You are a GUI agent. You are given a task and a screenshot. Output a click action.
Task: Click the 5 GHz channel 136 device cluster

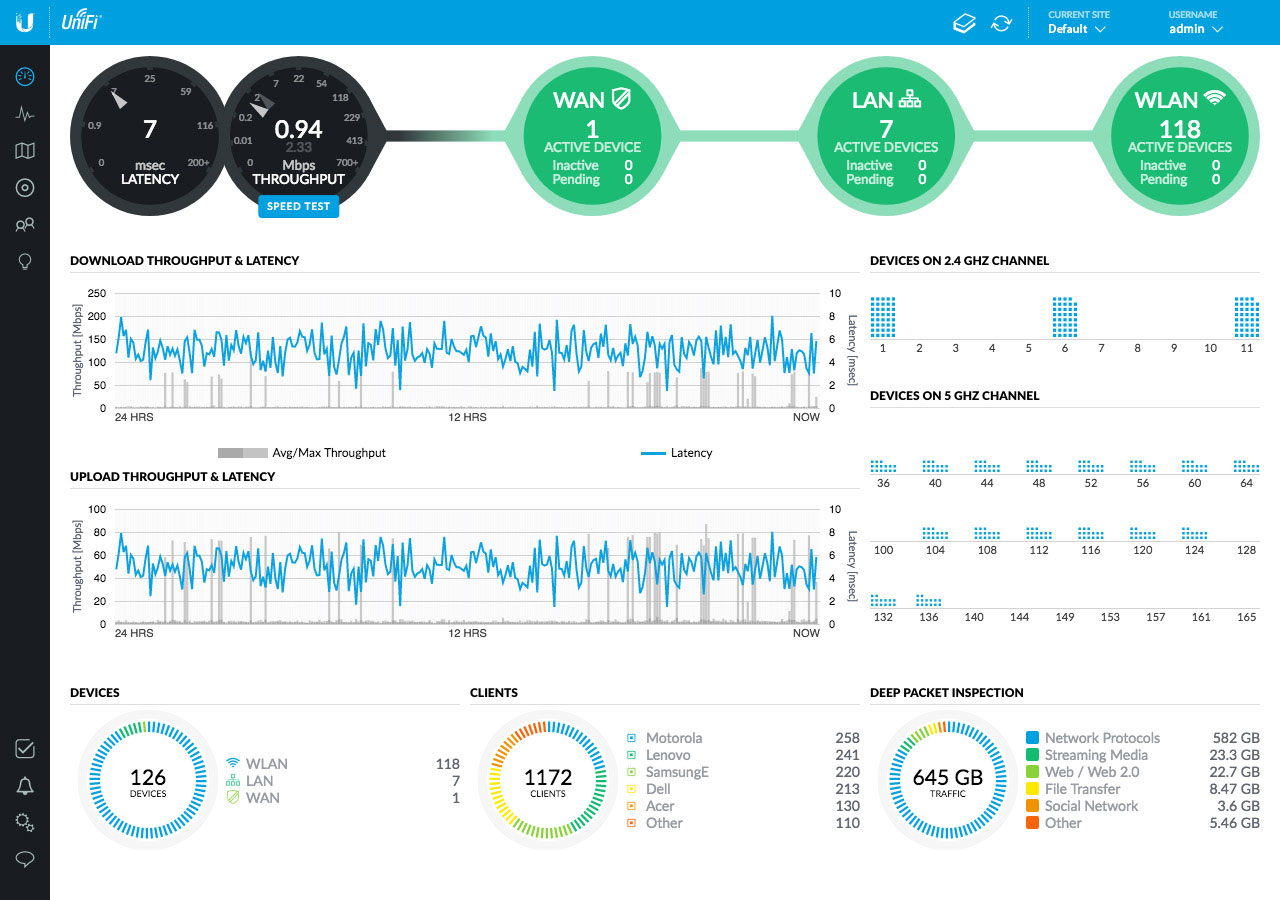point(929,600)
